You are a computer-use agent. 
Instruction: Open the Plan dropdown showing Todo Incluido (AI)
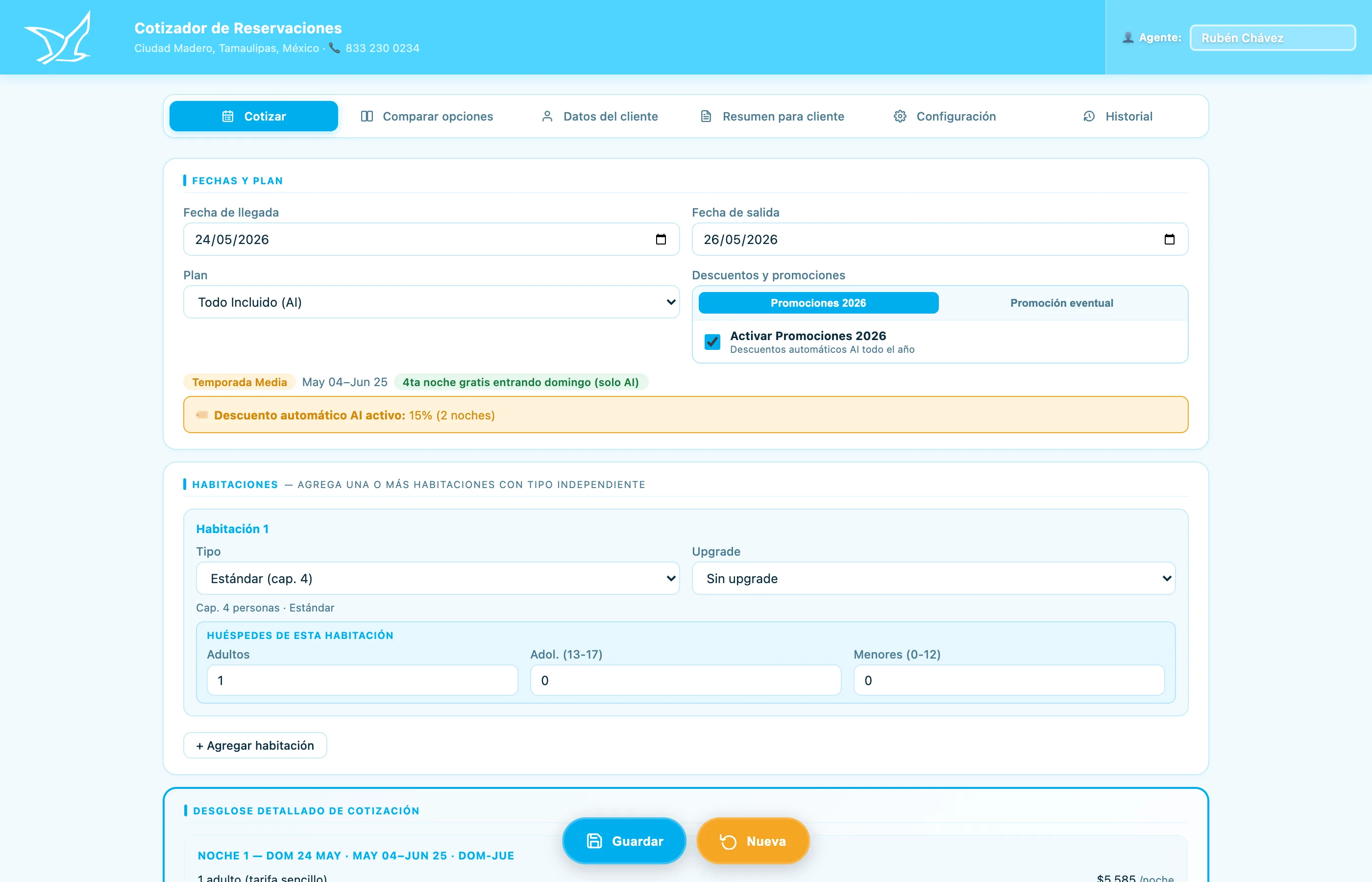click(431, 302)
